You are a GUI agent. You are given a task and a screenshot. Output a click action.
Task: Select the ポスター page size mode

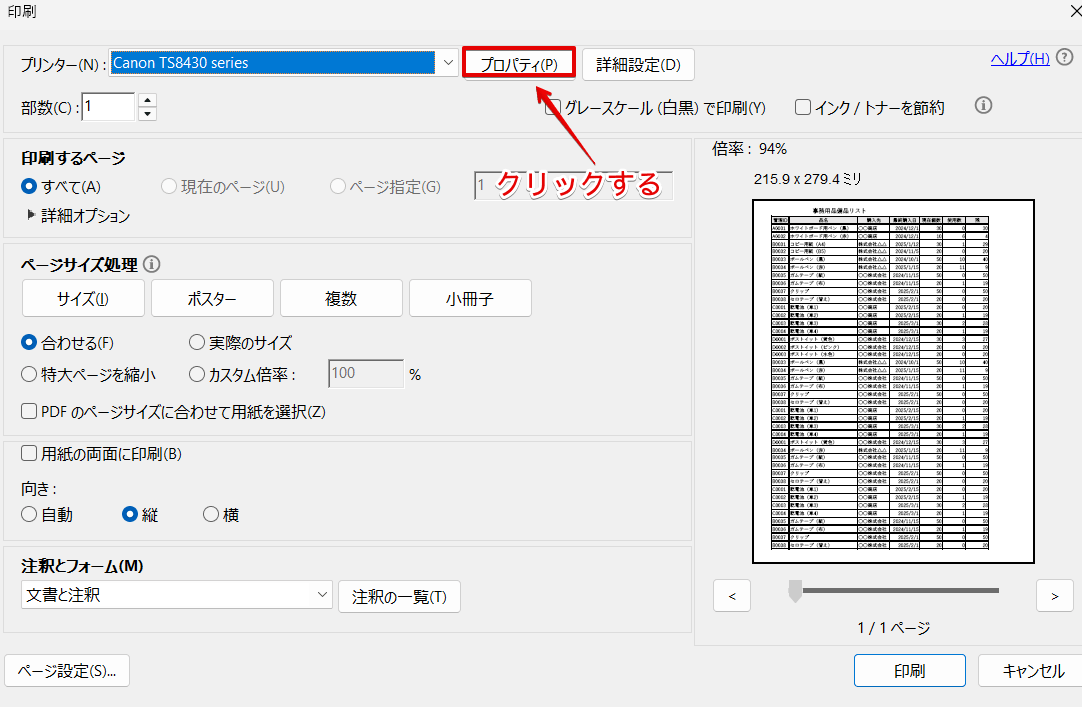click(x=211, y=298)
